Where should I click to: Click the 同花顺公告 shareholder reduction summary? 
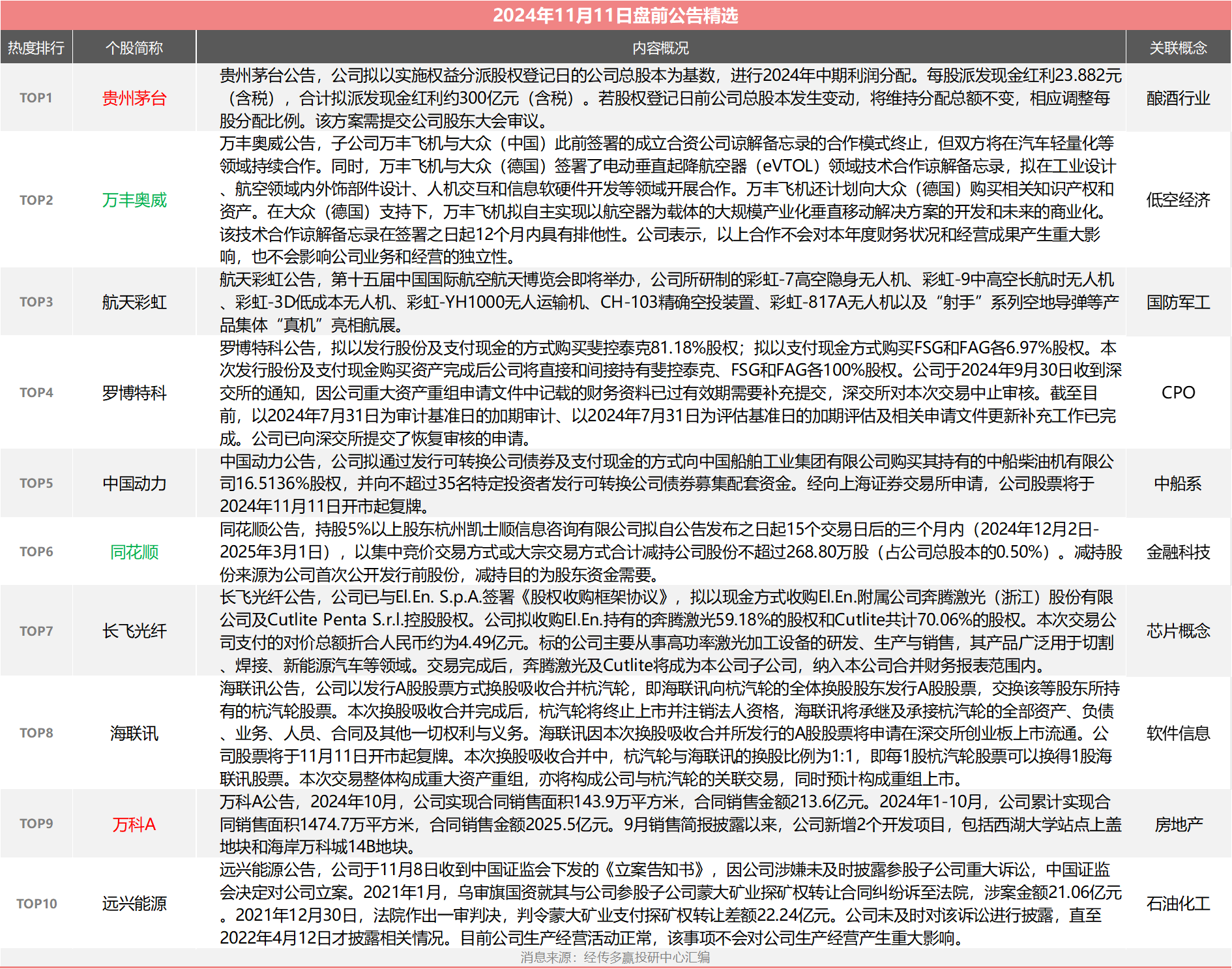coord(671,552)
